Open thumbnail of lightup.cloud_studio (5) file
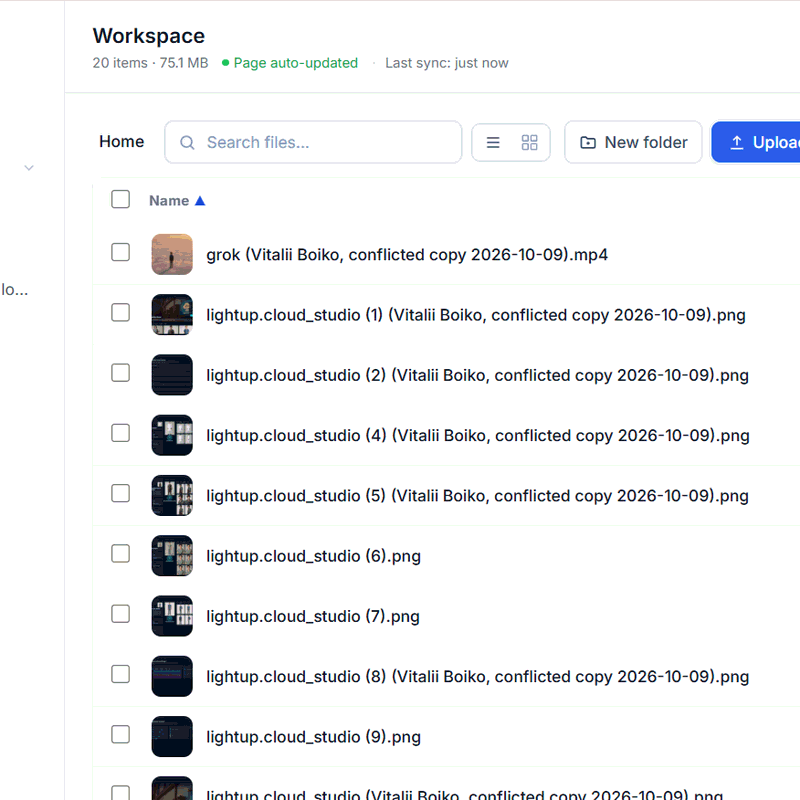800x800 pixels. [x=172, y=495]
